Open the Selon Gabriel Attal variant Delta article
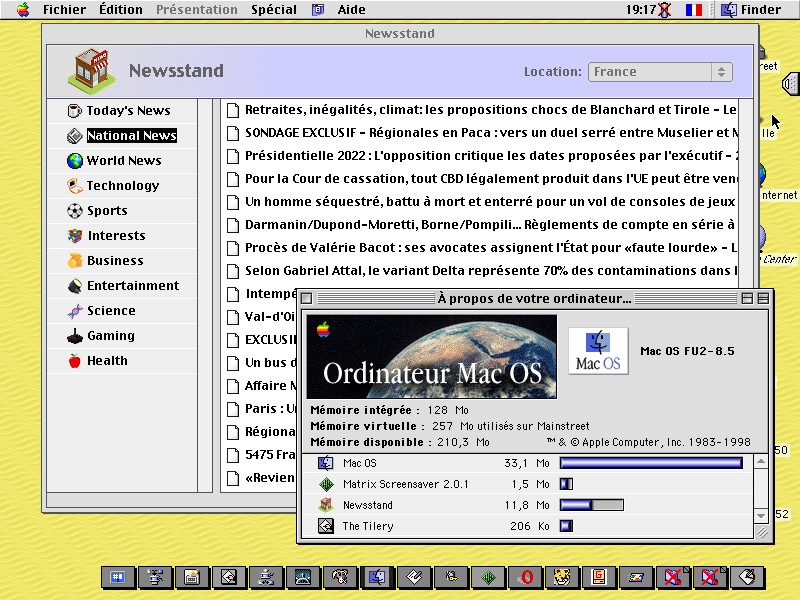Image resolution: width=800 pixels, height=600 pixels. click(x=490, y=270)
